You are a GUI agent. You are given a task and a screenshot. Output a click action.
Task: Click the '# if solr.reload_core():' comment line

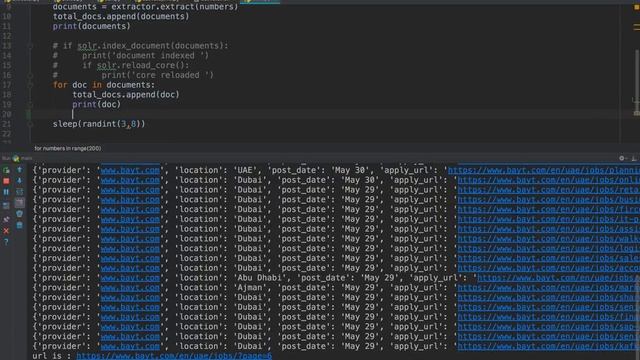pyautogui.click(x=121, y=65)
